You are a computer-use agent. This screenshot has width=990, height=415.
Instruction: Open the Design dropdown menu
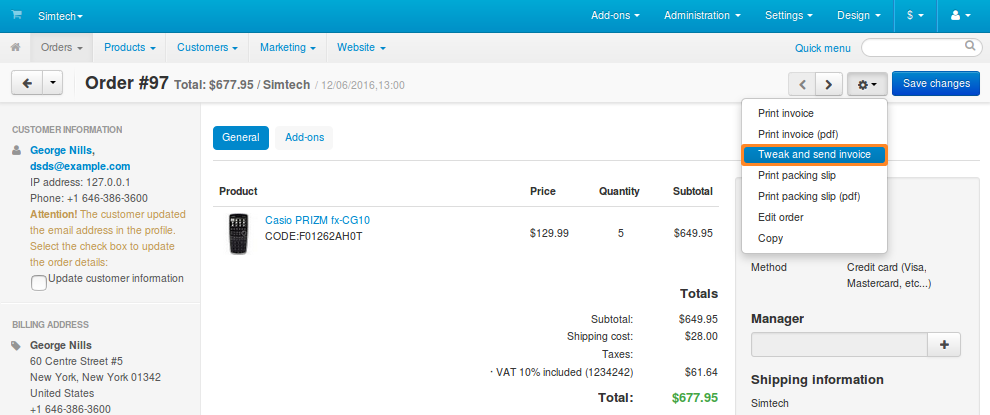pos(859,16)
